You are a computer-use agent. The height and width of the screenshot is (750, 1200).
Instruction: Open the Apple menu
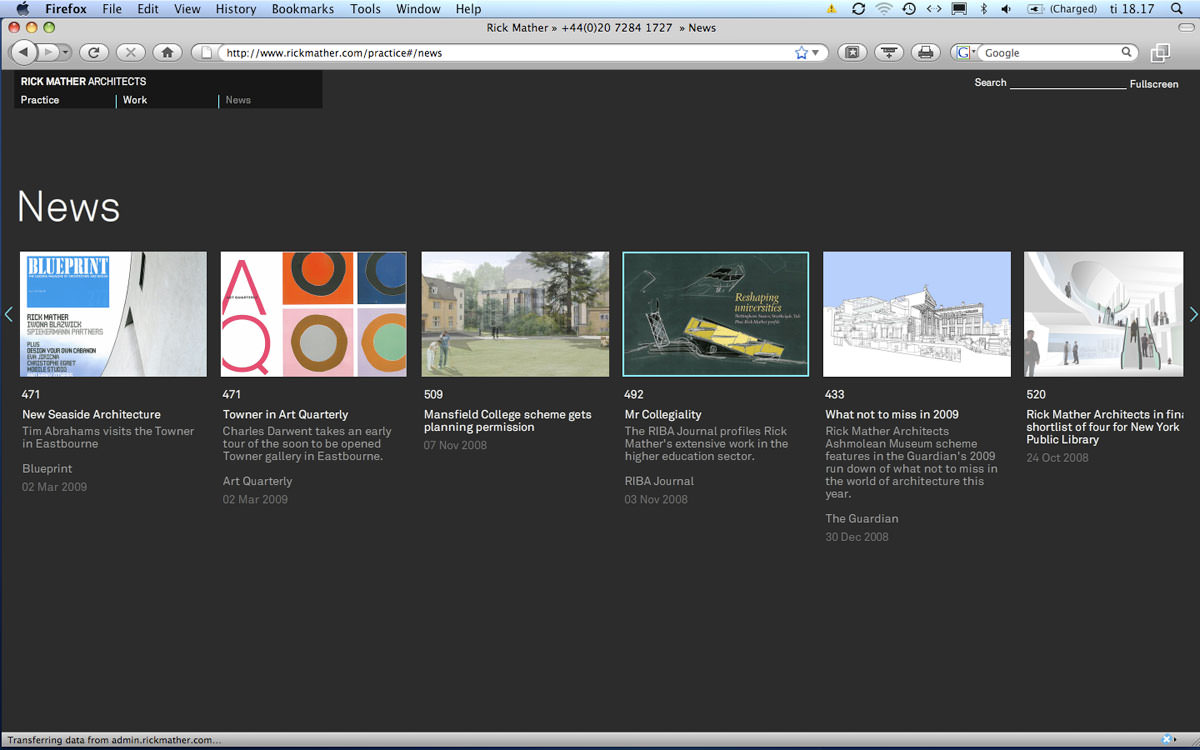23,9
